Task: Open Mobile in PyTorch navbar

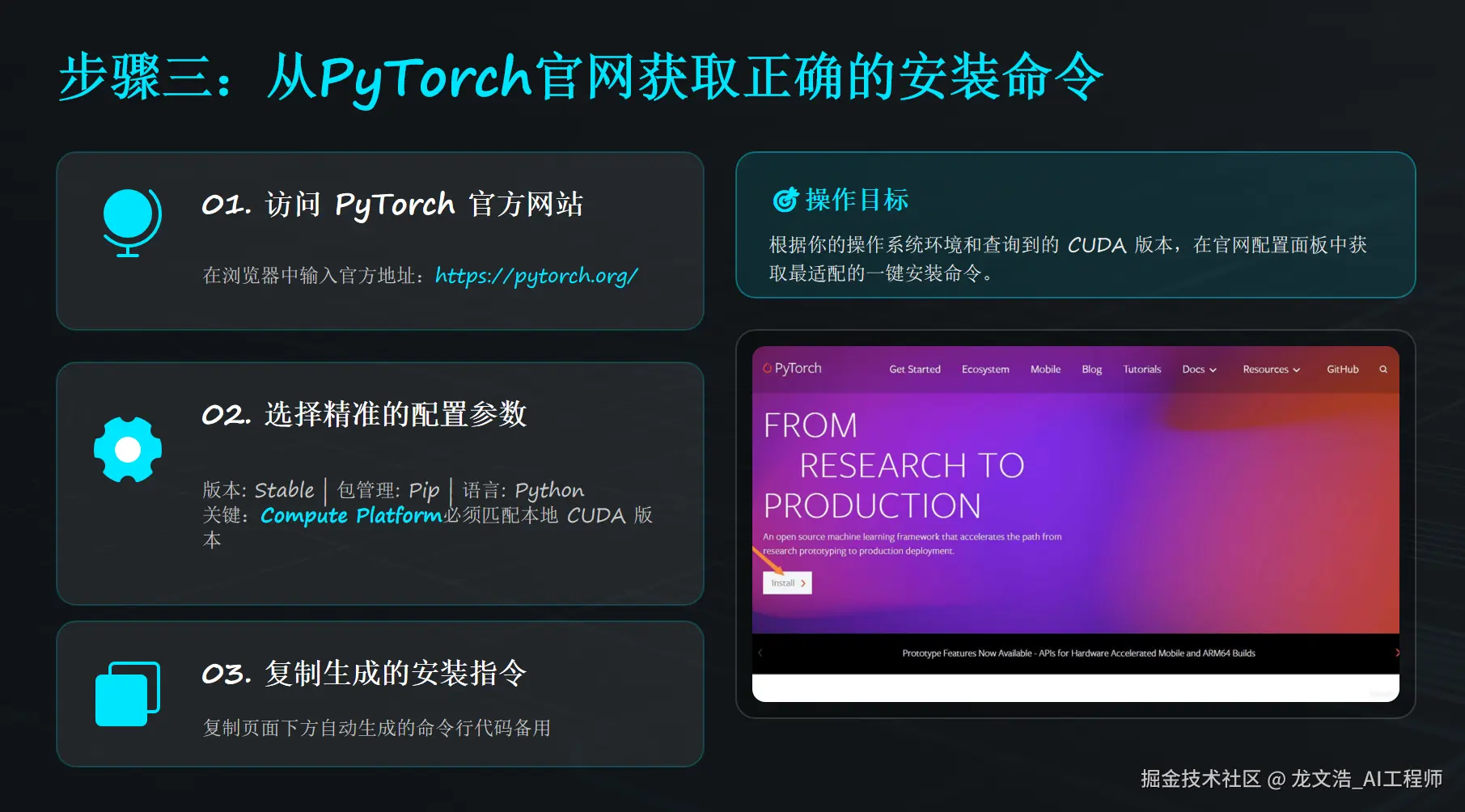Action: (x=1045, y=369)
